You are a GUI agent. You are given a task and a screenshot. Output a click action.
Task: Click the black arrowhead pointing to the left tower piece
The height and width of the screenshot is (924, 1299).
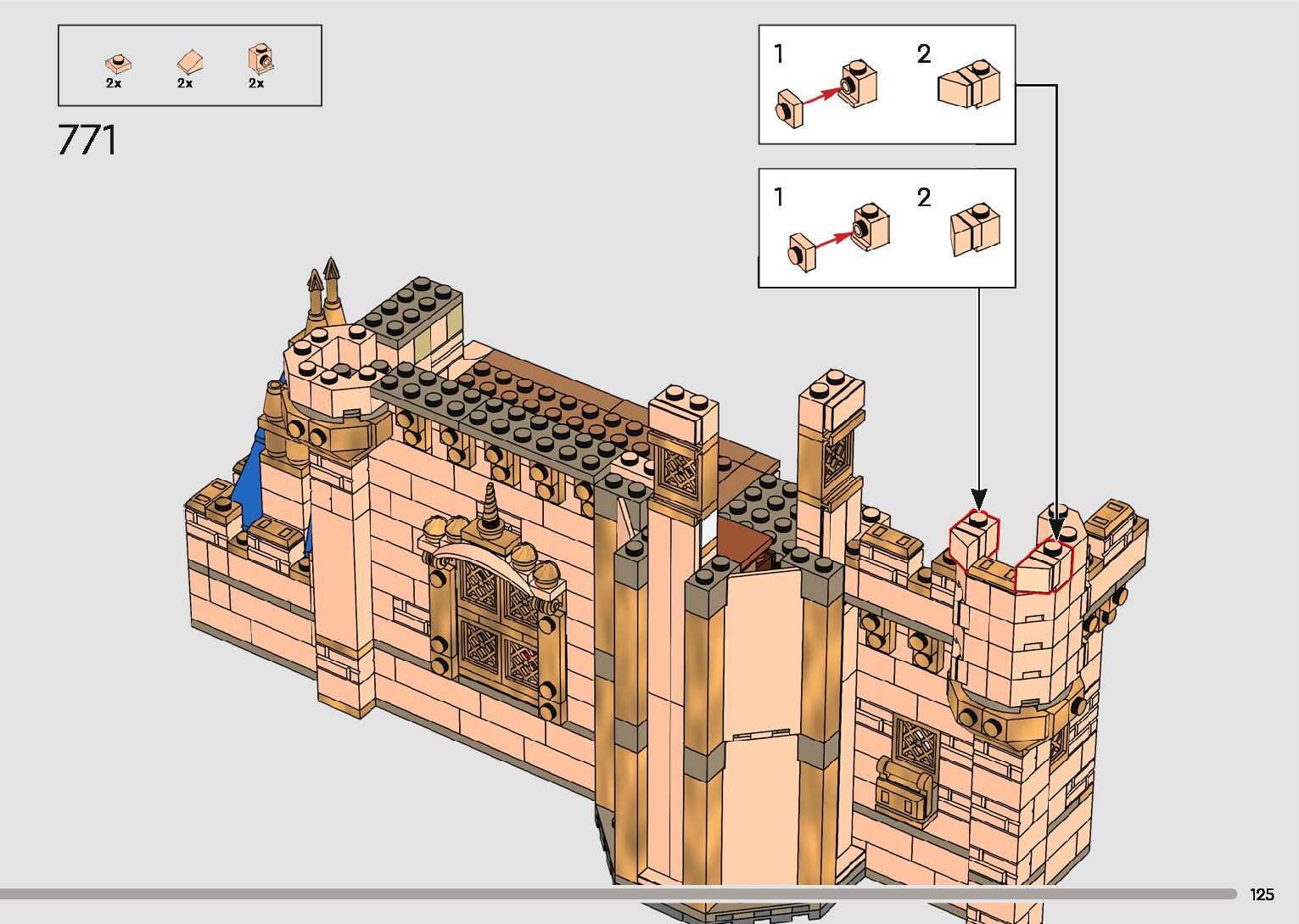pos(979,498)
